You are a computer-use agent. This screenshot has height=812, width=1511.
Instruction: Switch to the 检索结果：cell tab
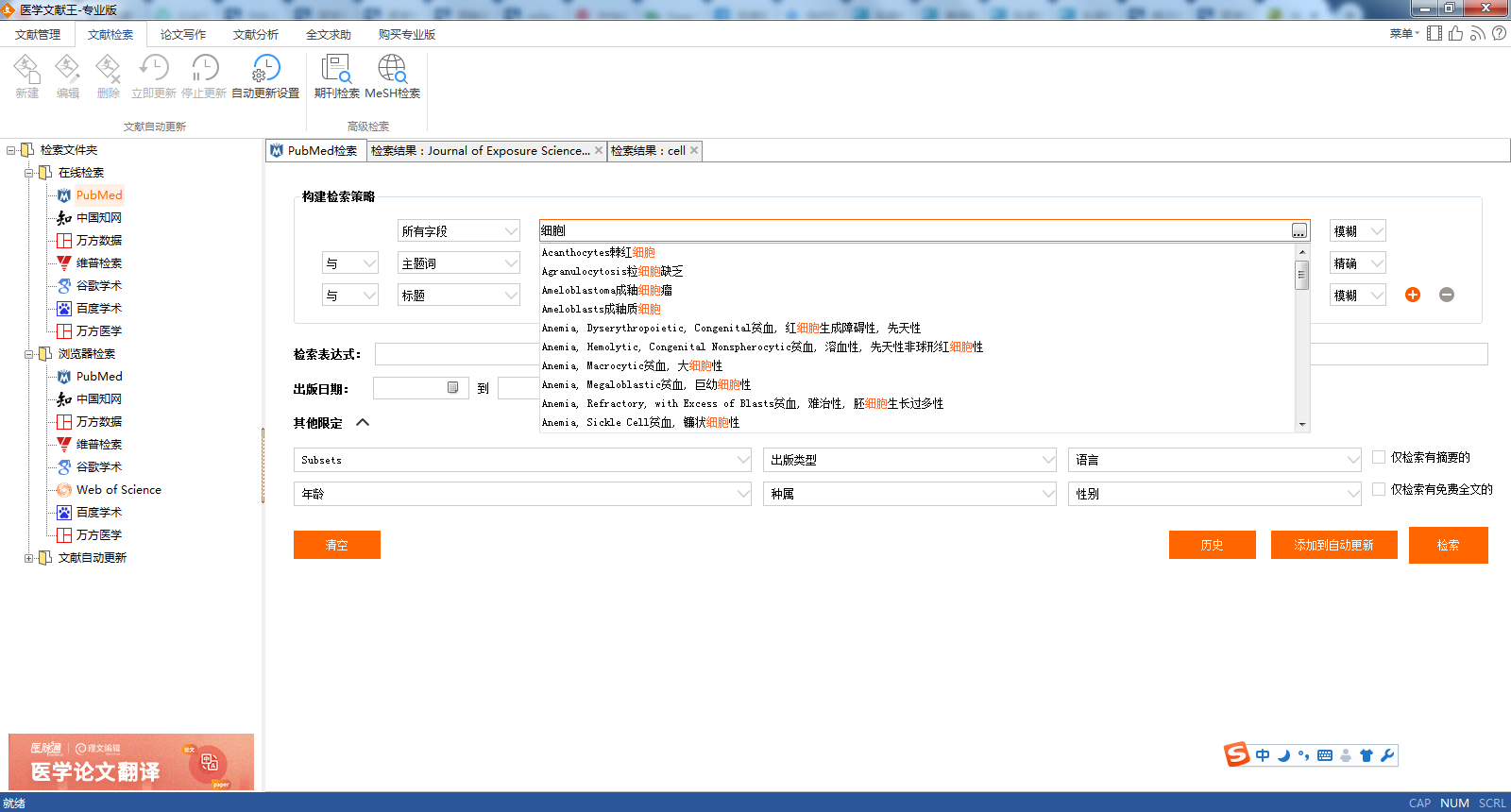[x=648, y=151]
